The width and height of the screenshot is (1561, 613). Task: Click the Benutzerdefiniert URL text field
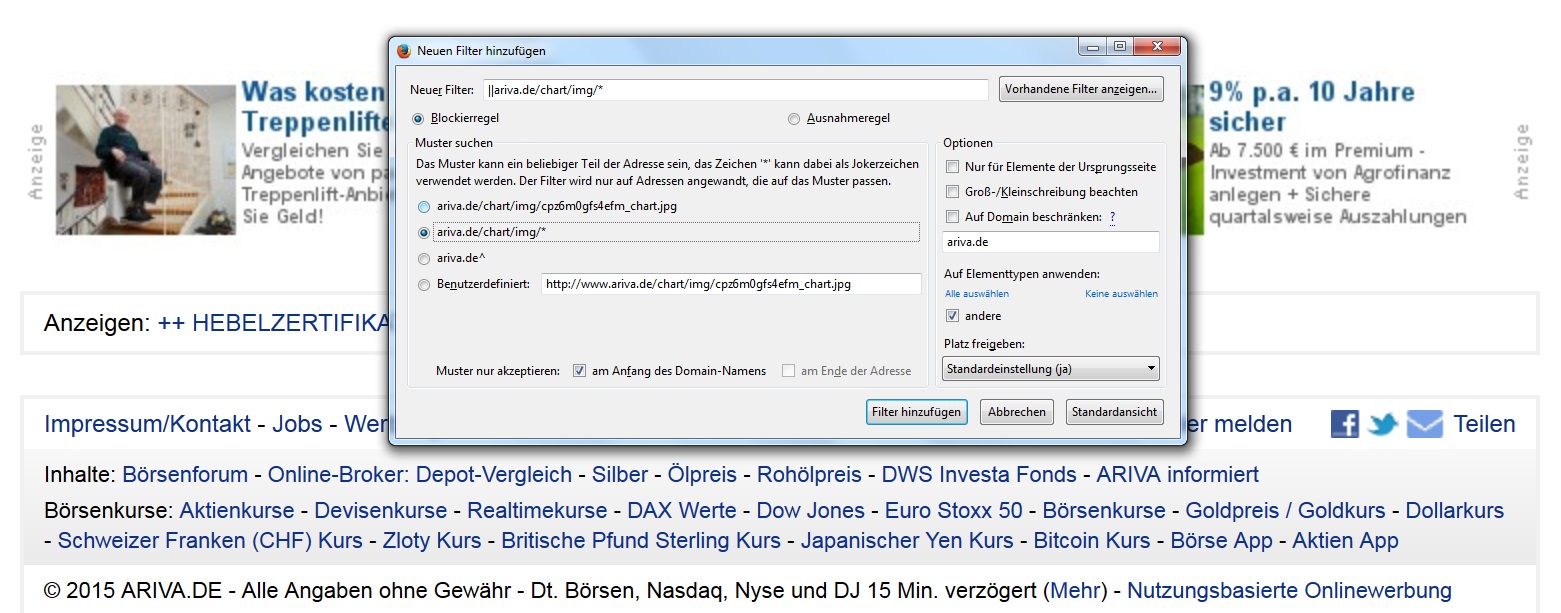[x=731, y=284]
